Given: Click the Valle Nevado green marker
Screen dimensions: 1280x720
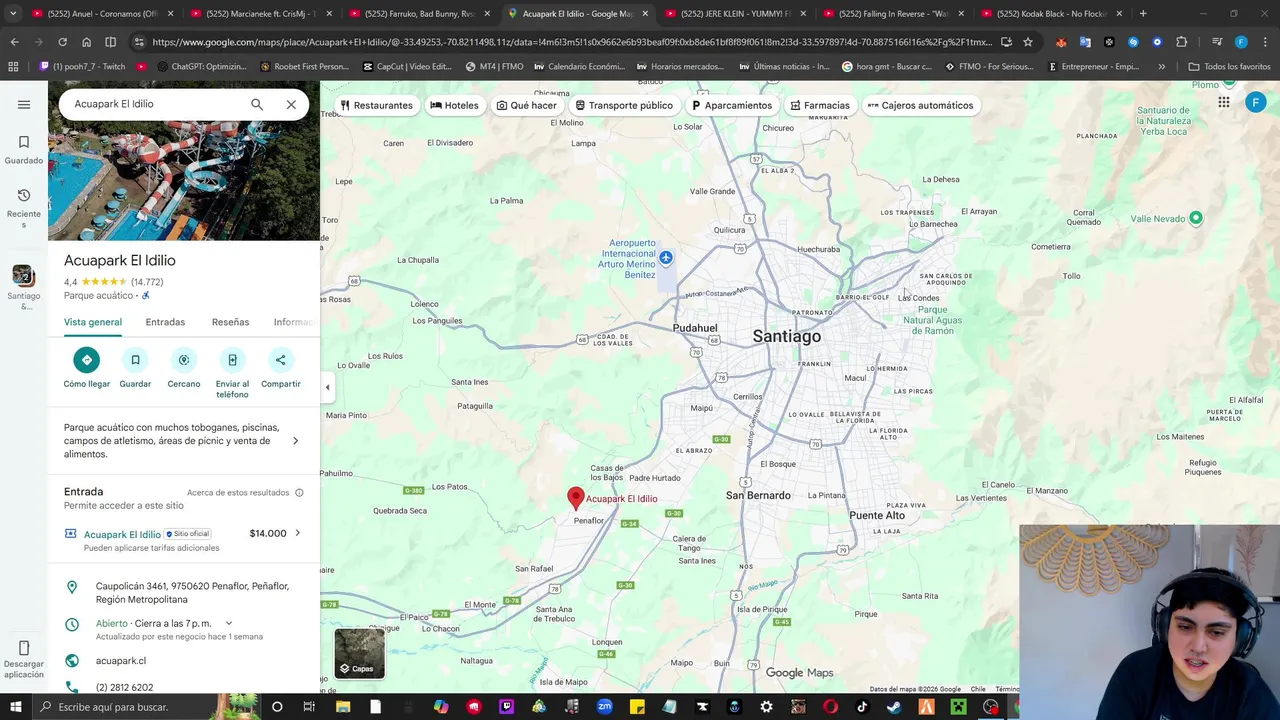Looking at the screenshot, I should click(1196, 218).
